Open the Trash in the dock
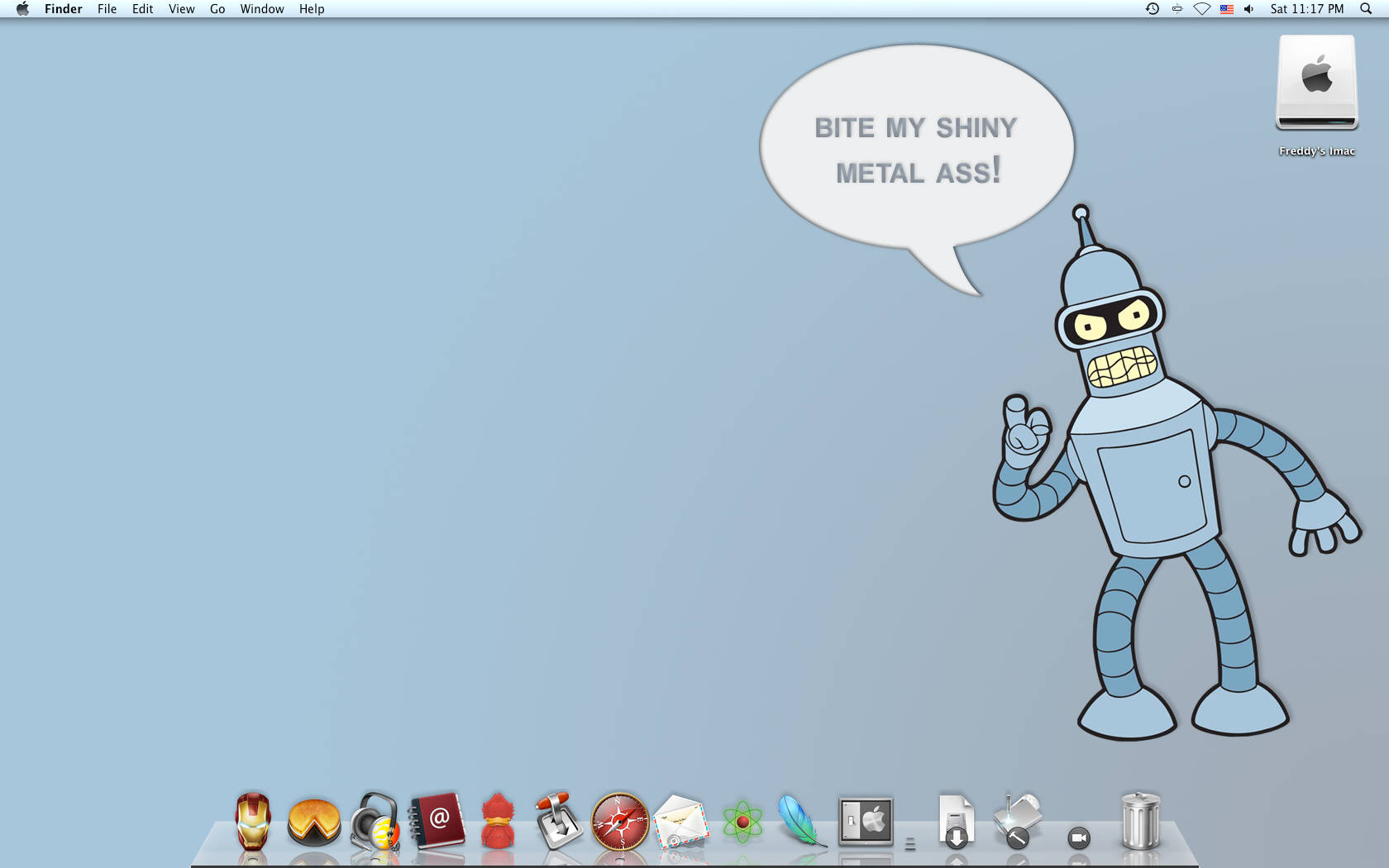 1140,821
